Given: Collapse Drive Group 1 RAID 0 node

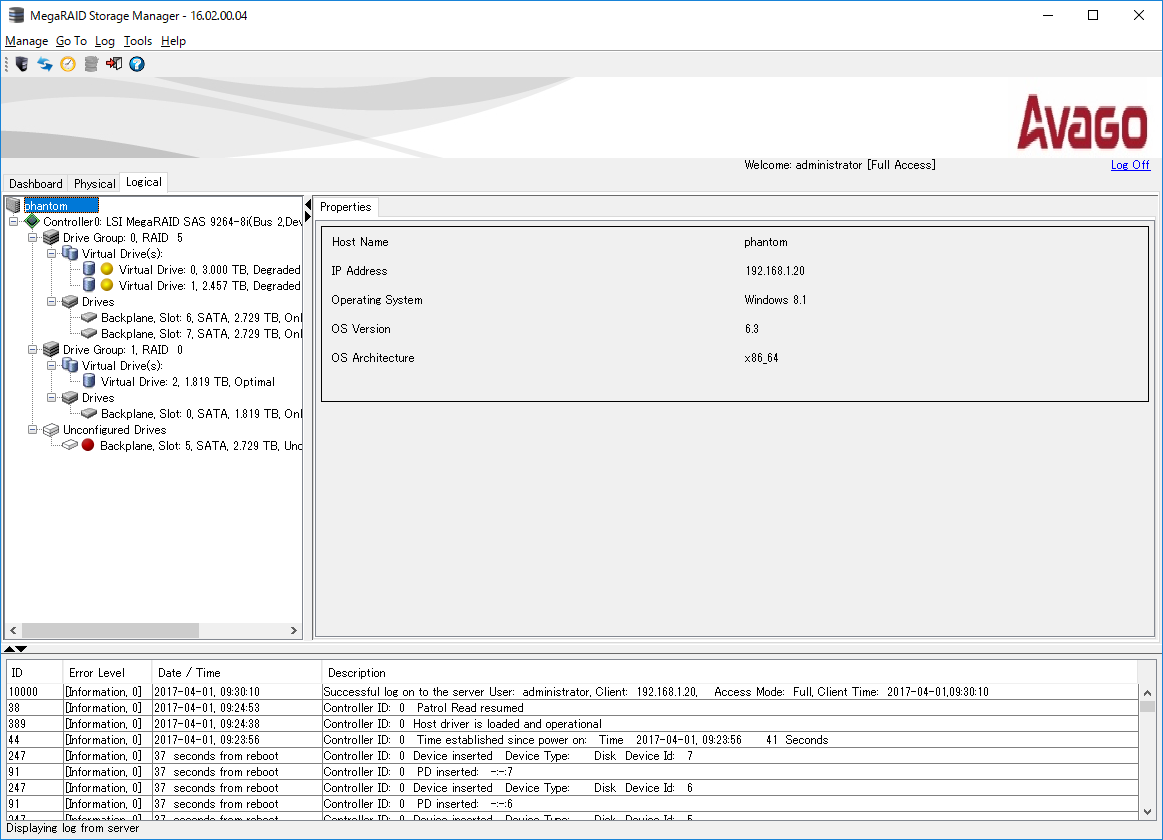Looking at the screenshot, I should [x=33, y=350].
